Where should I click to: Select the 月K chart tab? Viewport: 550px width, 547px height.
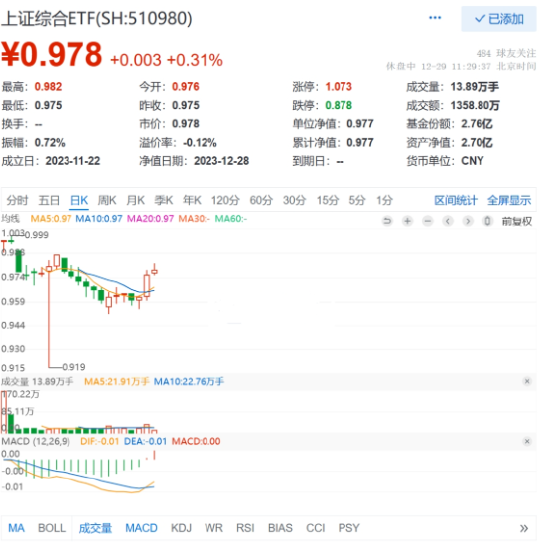coord(135,200)
